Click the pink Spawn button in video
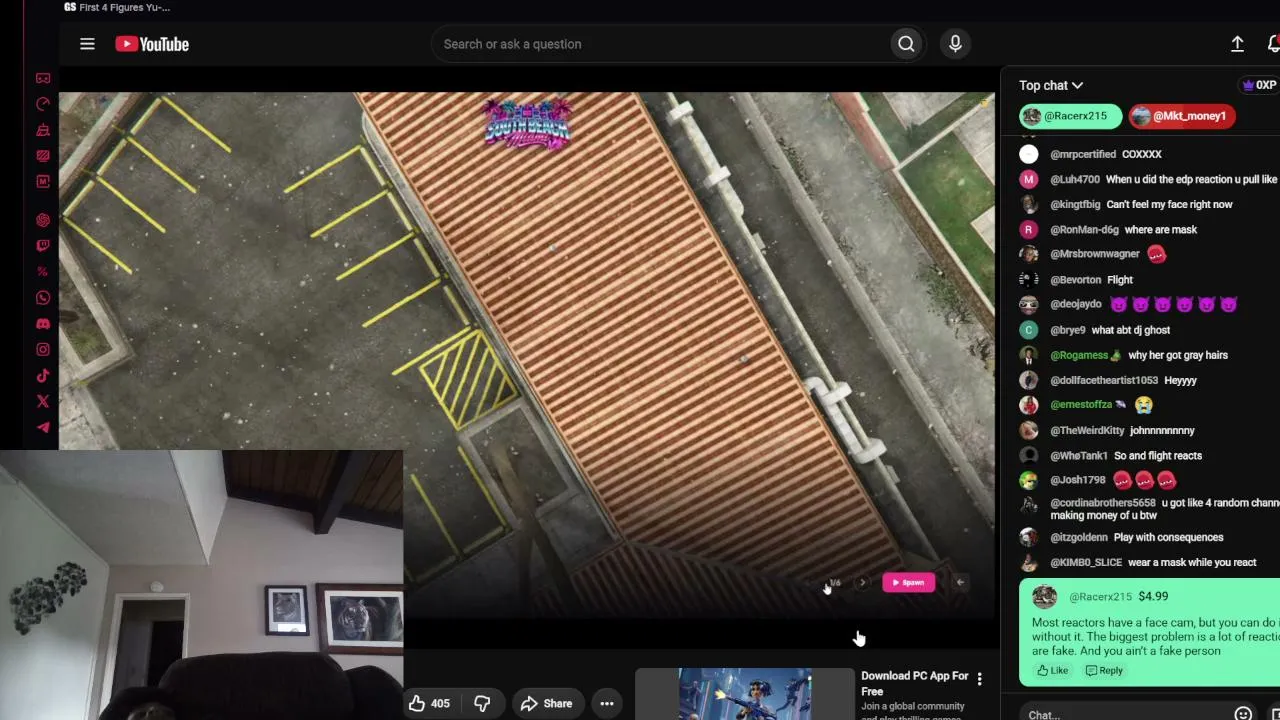Screen dimensions: 1280x720 (x=908, y=583)
